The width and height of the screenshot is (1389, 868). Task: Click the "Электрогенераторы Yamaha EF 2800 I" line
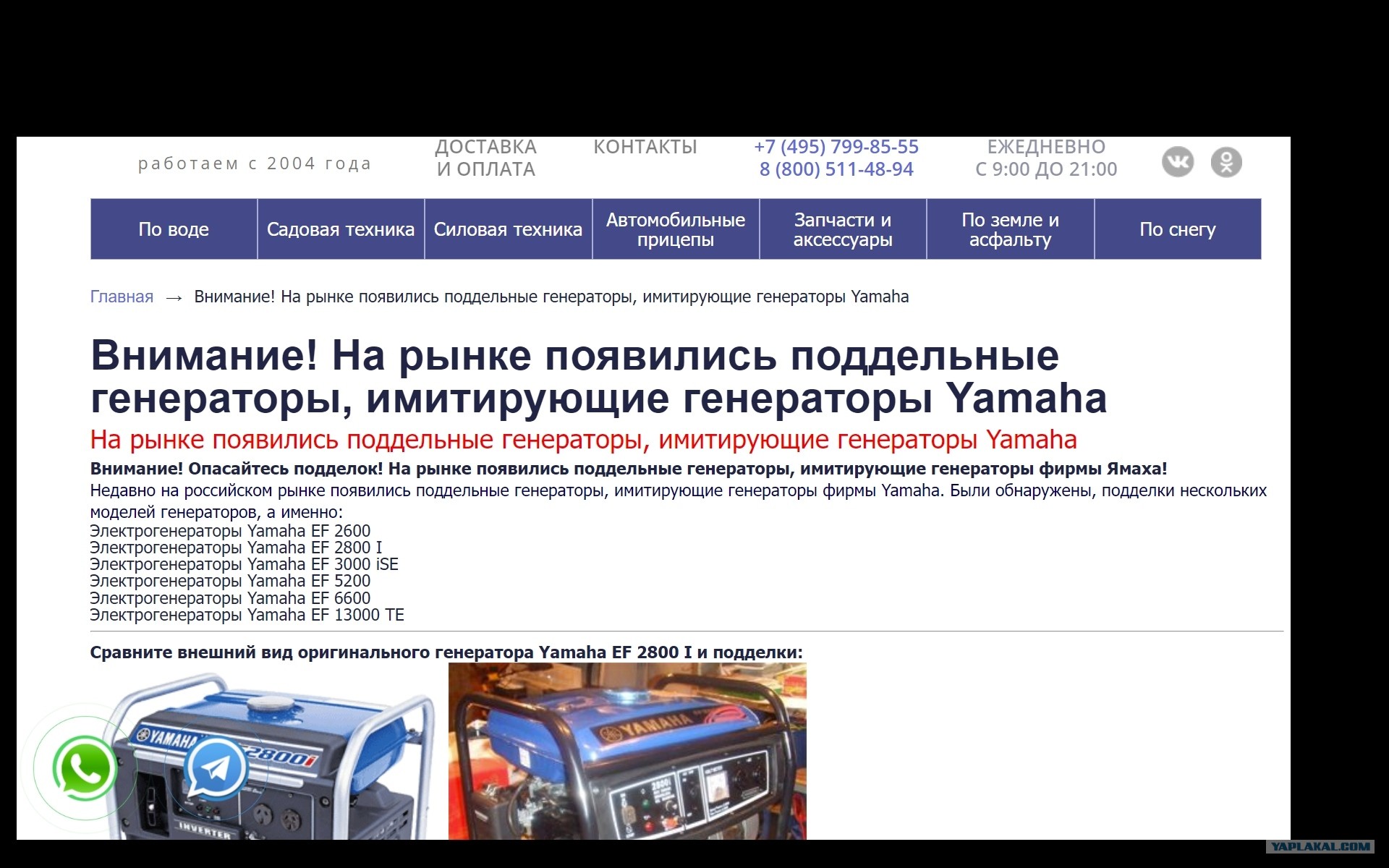(236, 548)
